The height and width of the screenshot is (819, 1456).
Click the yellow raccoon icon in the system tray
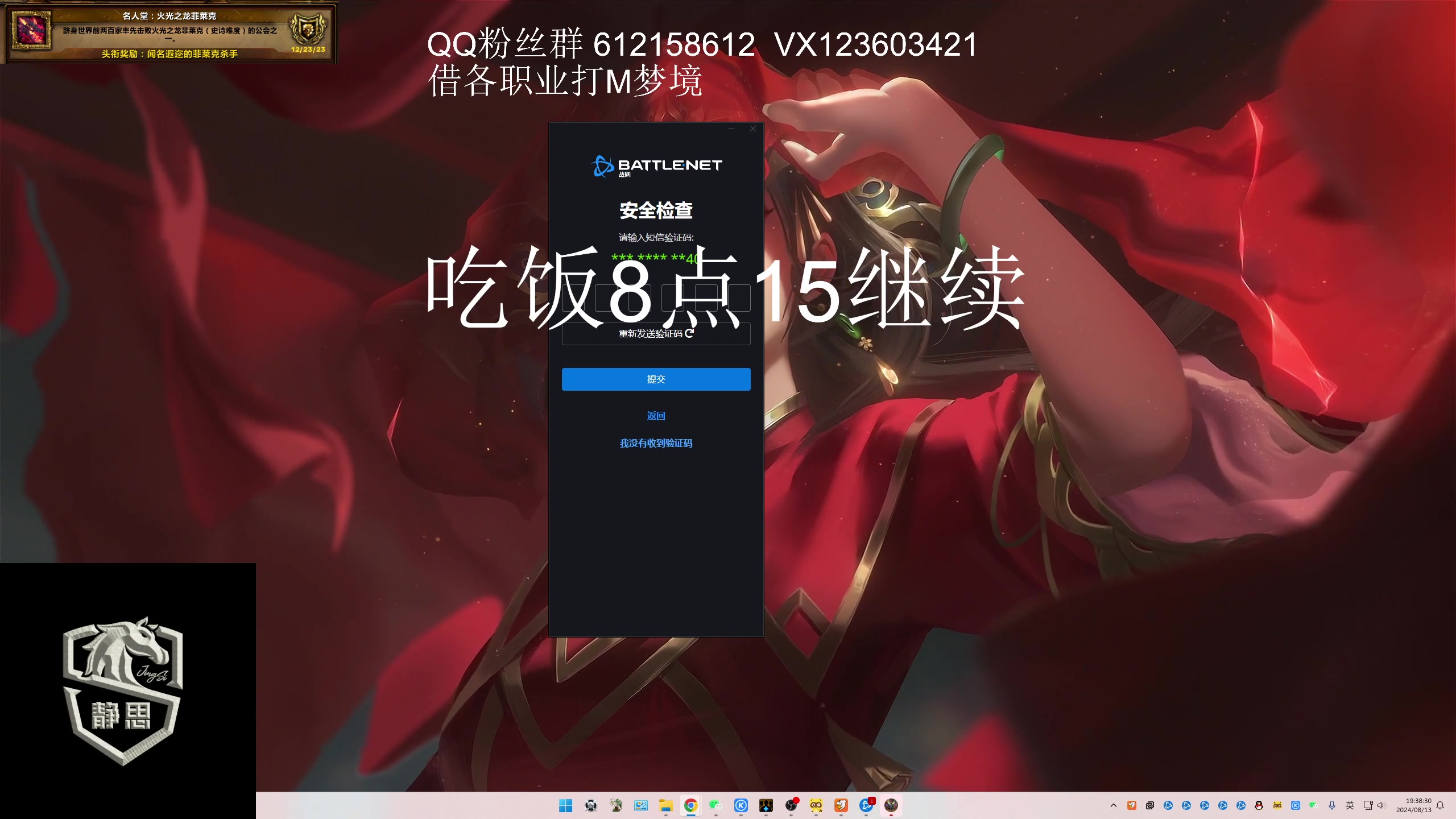[1277, 805]
